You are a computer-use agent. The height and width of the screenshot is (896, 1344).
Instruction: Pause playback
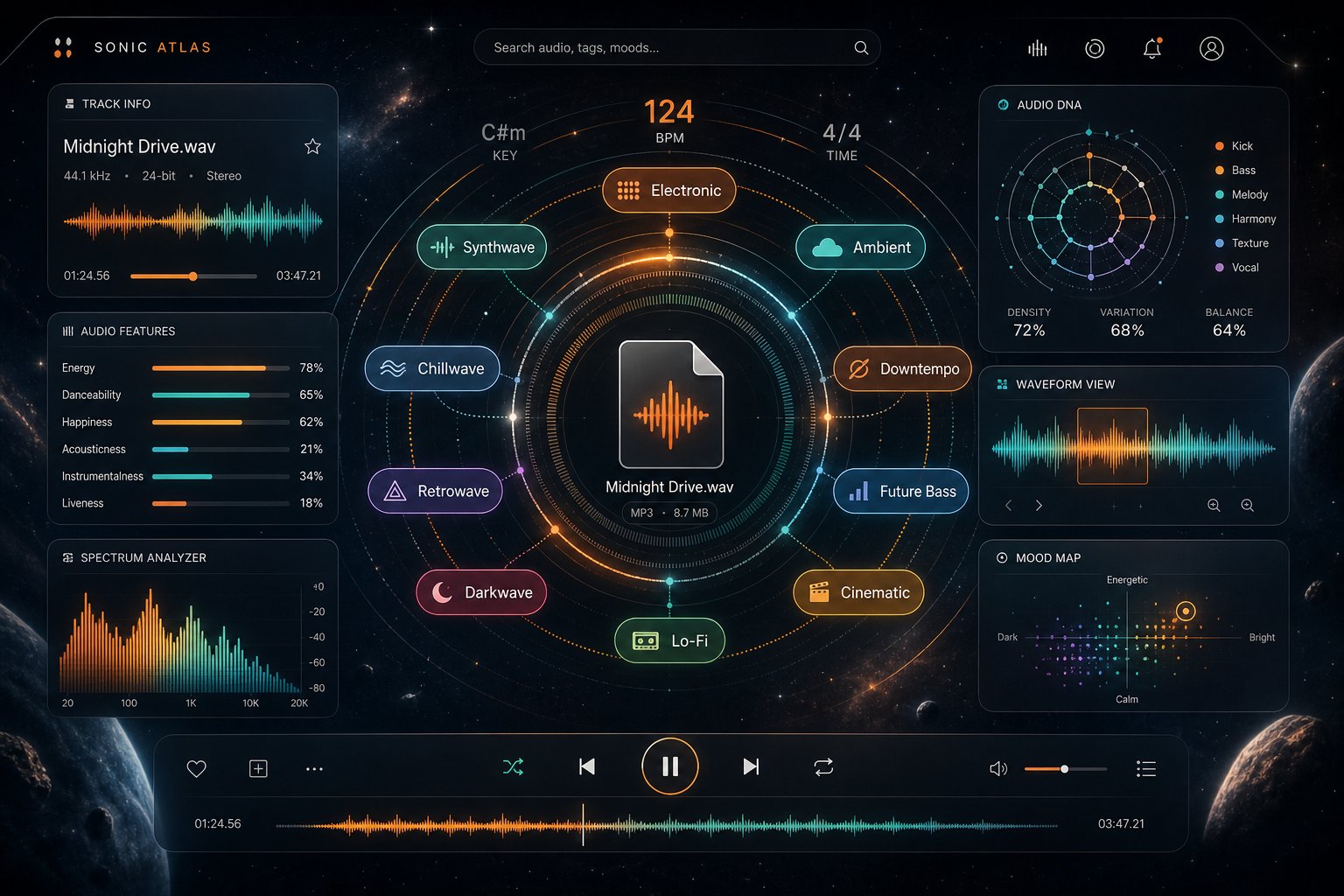669,766
